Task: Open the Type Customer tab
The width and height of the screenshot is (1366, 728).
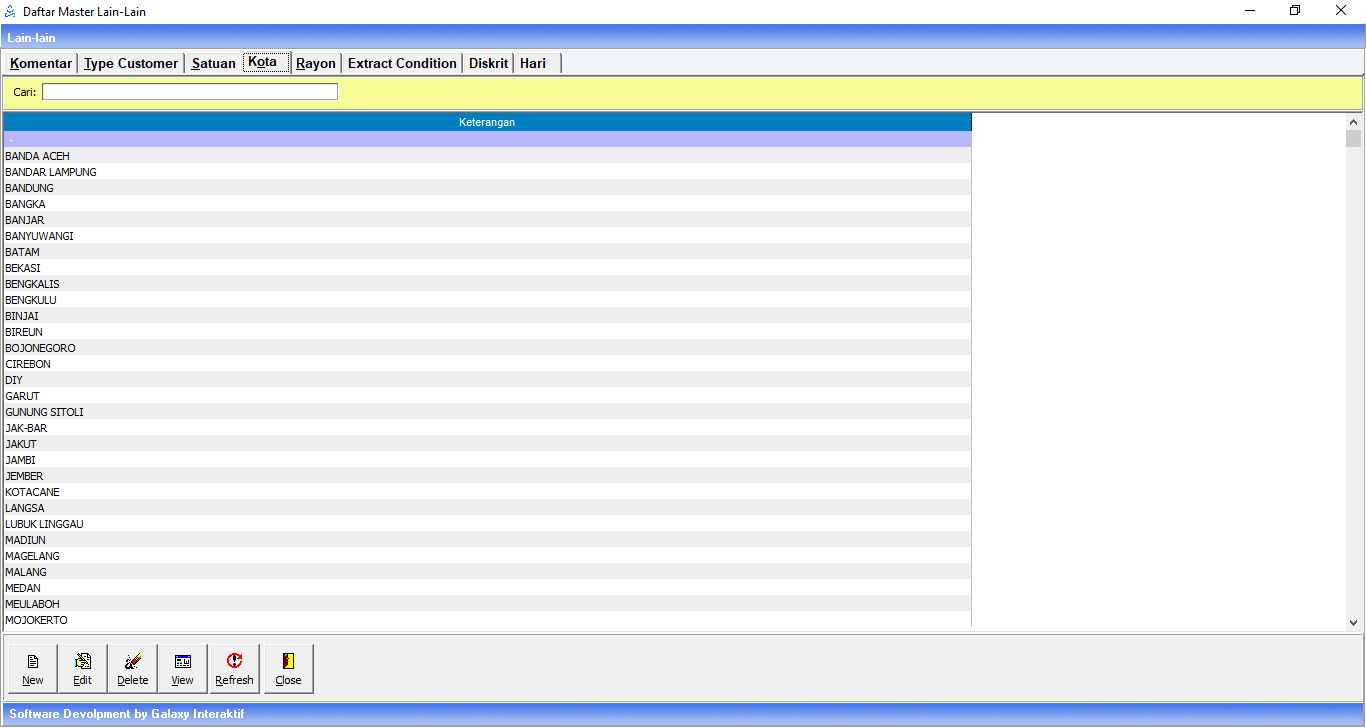Action: click(x=131, y=63)
